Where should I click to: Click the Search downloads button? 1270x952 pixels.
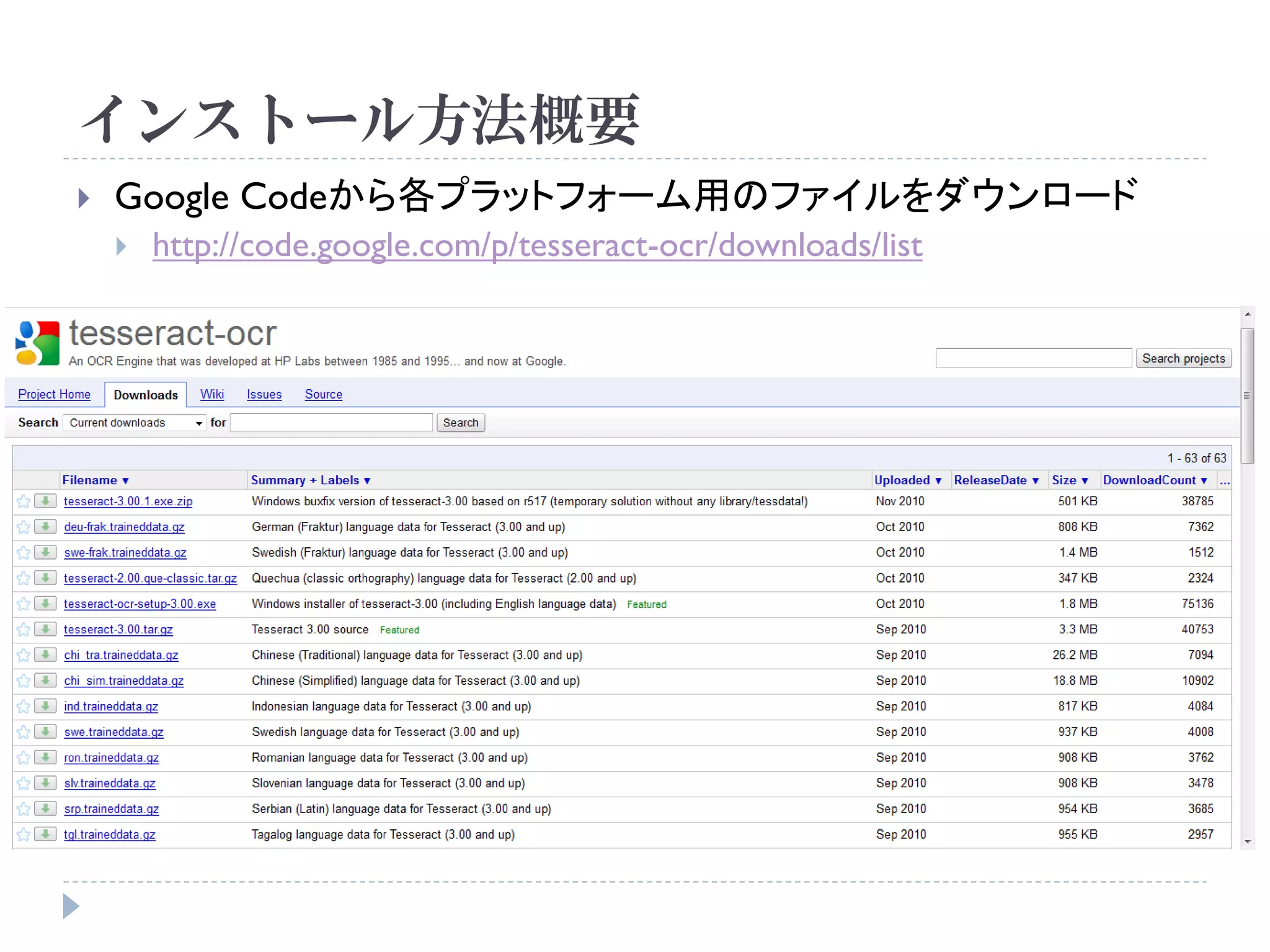(461, 423)
